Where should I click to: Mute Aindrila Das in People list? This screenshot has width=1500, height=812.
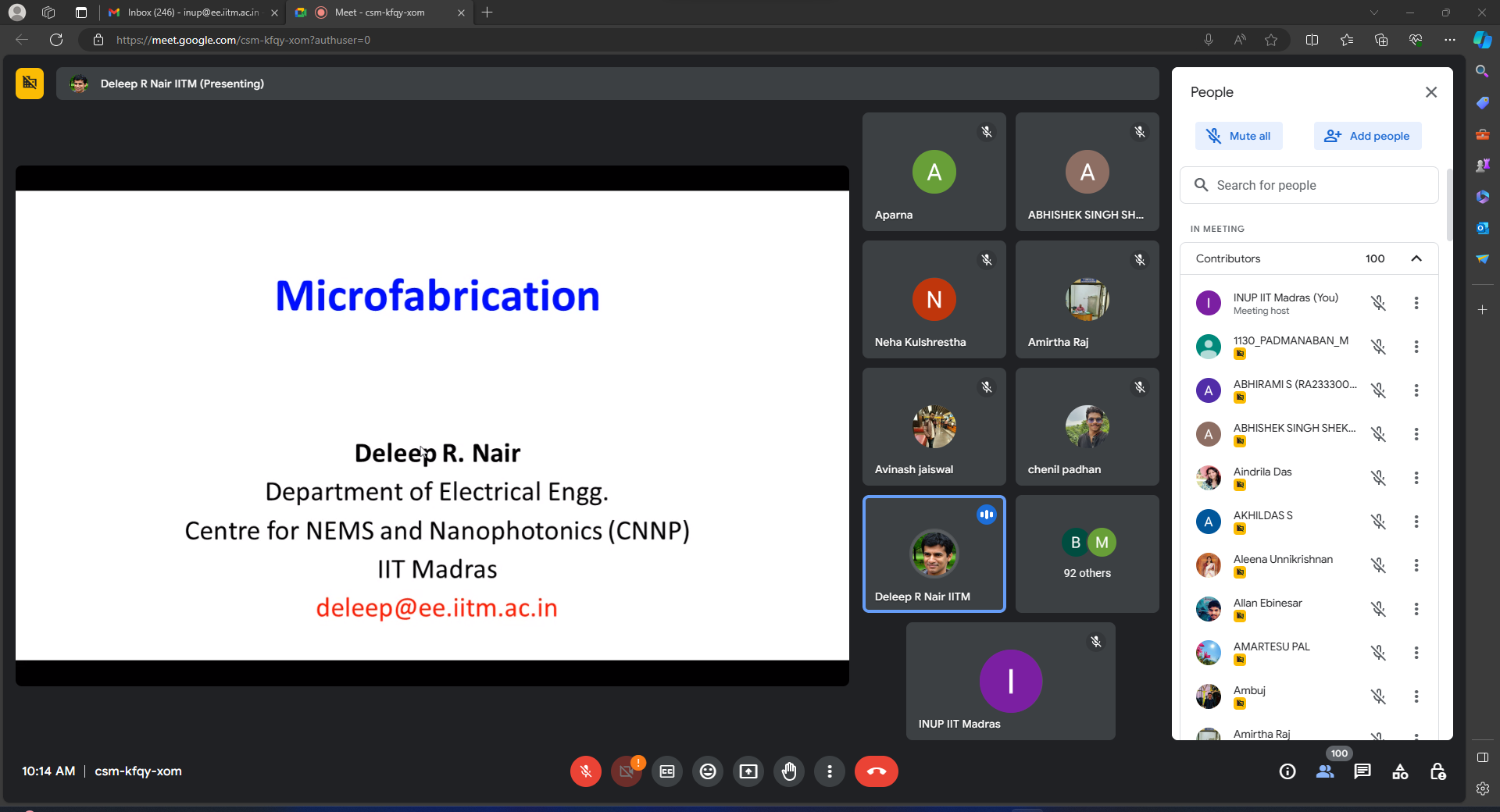tap(1379, 478)
